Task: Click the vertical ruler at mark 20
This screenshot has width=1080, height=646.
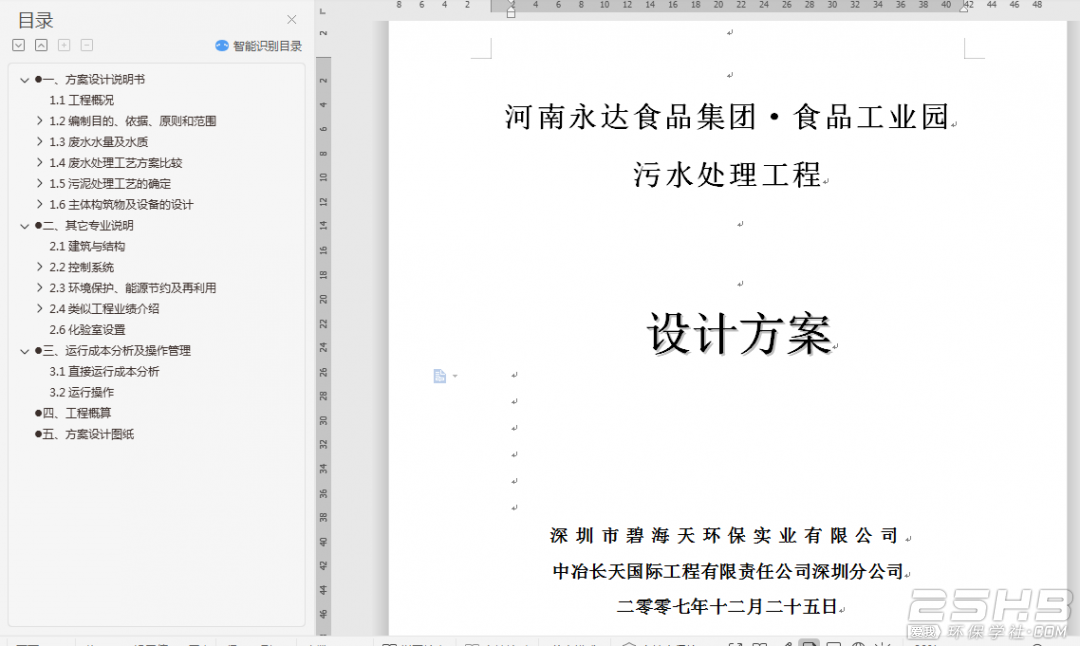Action: point(323,300)
